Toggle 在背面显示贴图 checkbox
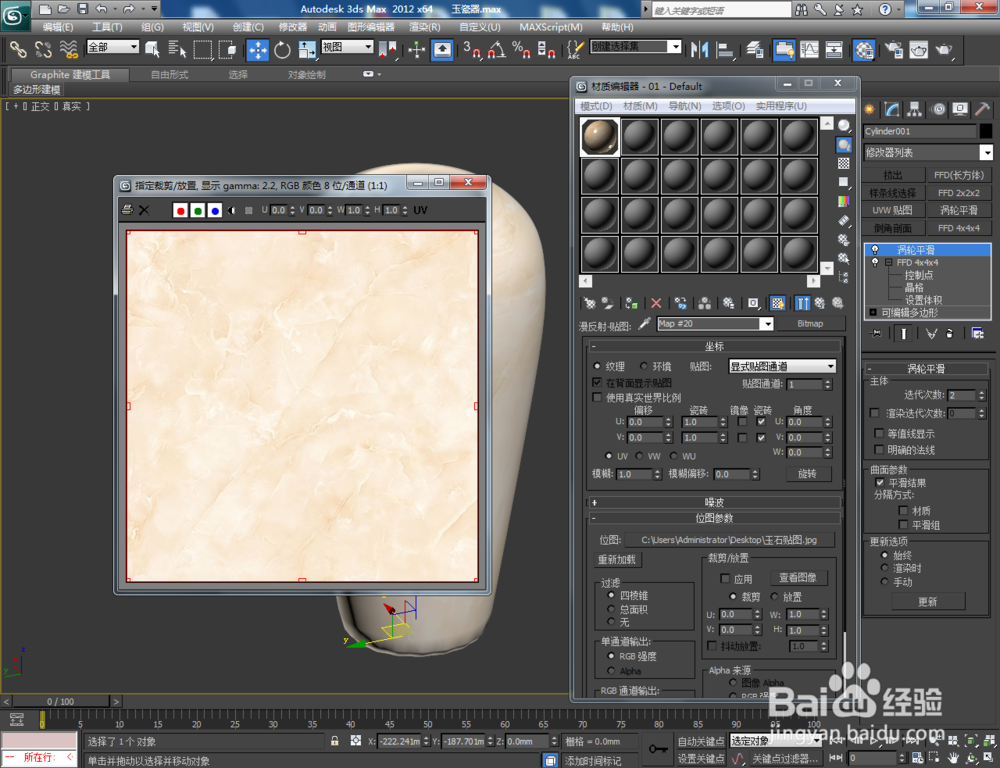This screenshot has height=768, width=1000. (597, 382)
